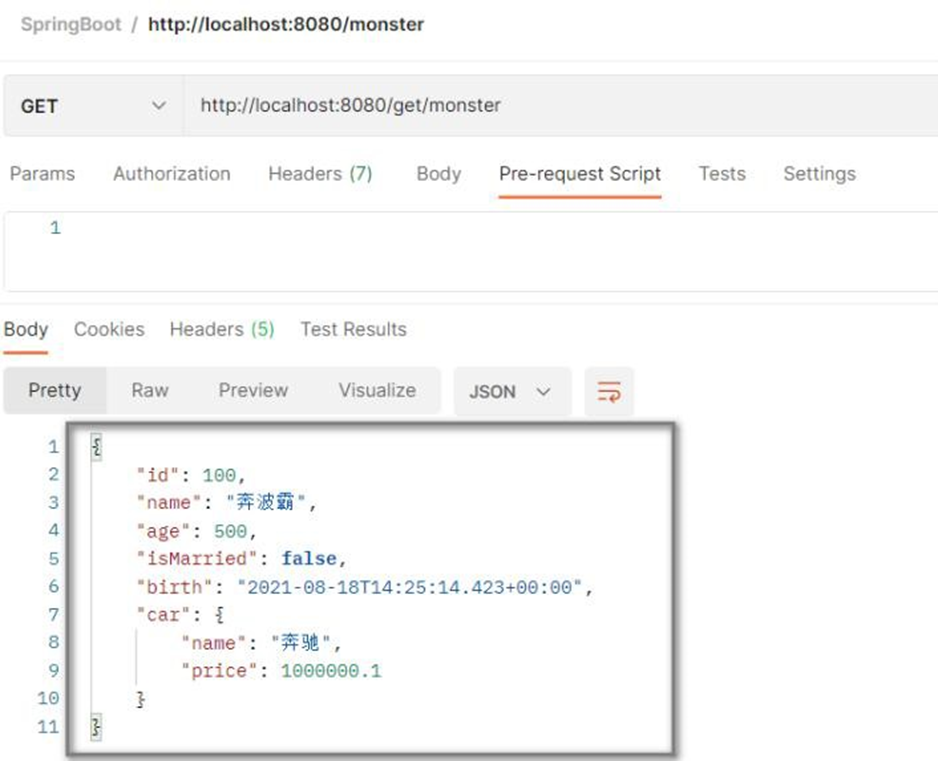Select the Preview response view
The width and height of the screenshot is (938, 761).
click(253, 391)
